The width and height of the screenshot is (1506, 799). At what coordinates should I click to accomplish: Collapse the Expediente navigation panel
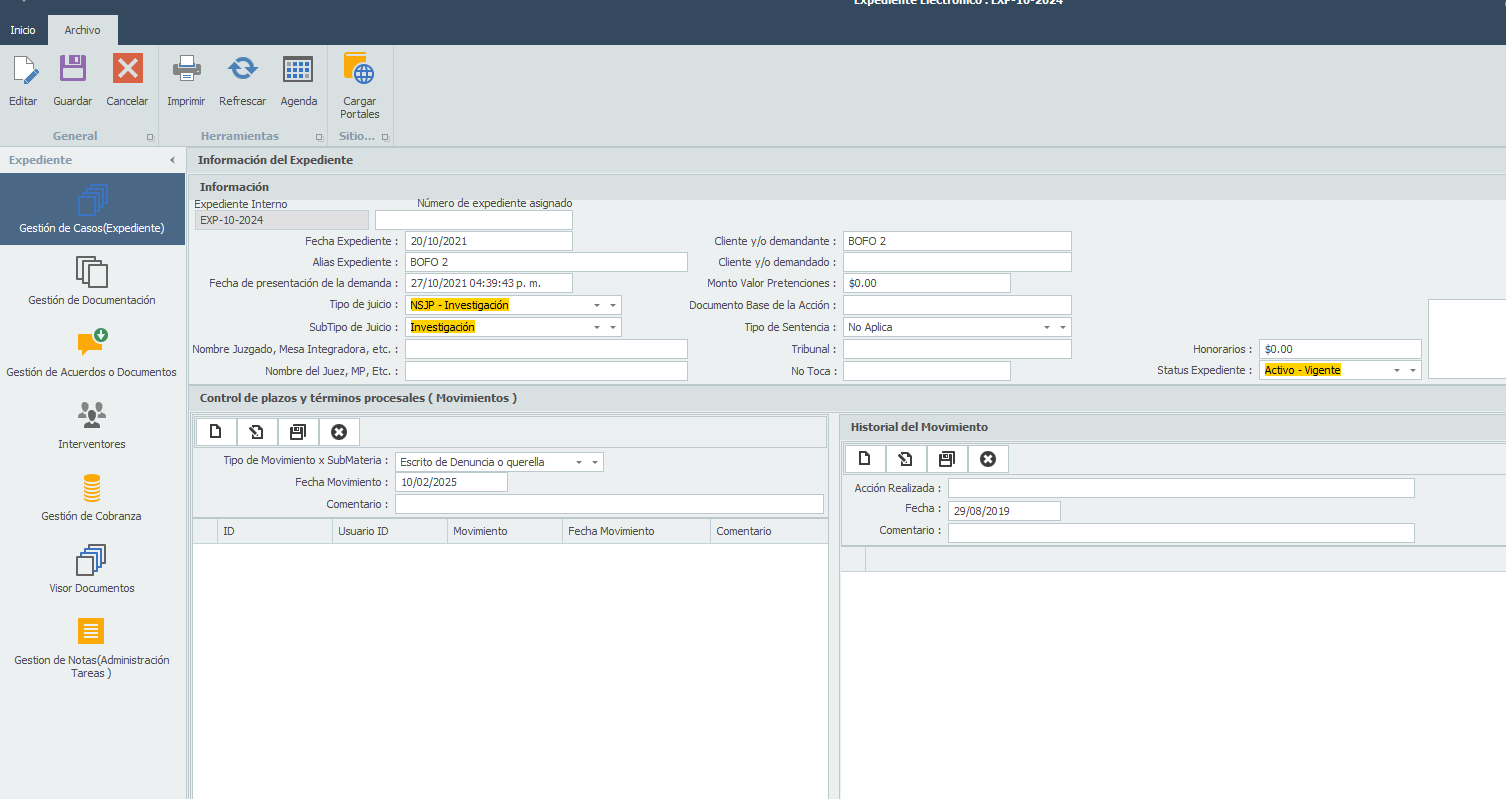point(172,160)
